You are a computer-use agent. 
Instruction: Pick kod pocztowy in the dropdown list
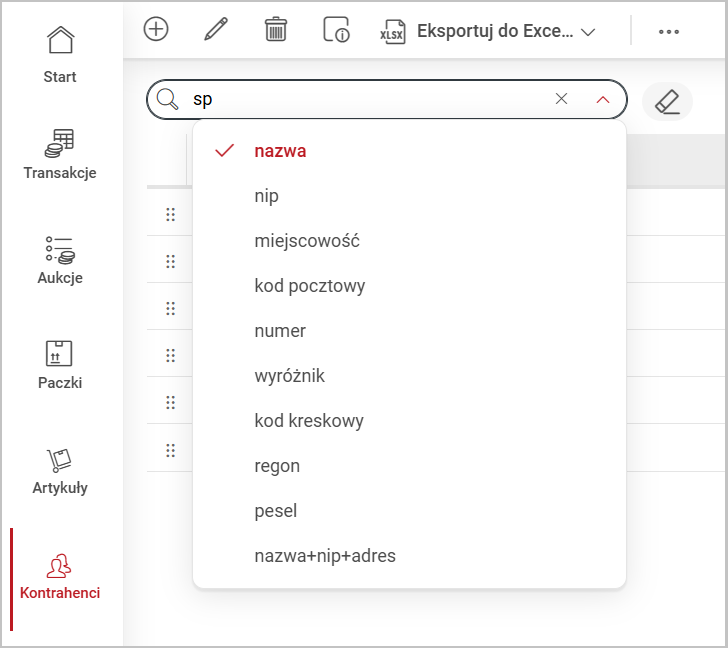[309, 286]
